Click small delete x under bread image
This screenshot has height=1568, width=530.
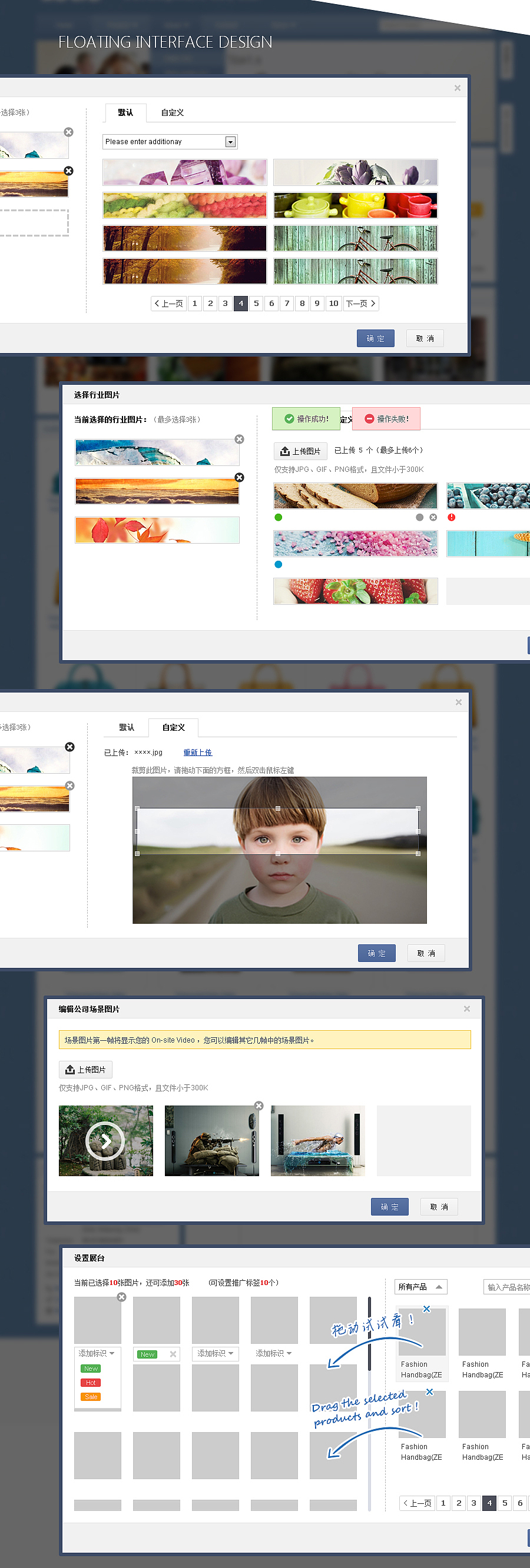click(x=433, y=517)
